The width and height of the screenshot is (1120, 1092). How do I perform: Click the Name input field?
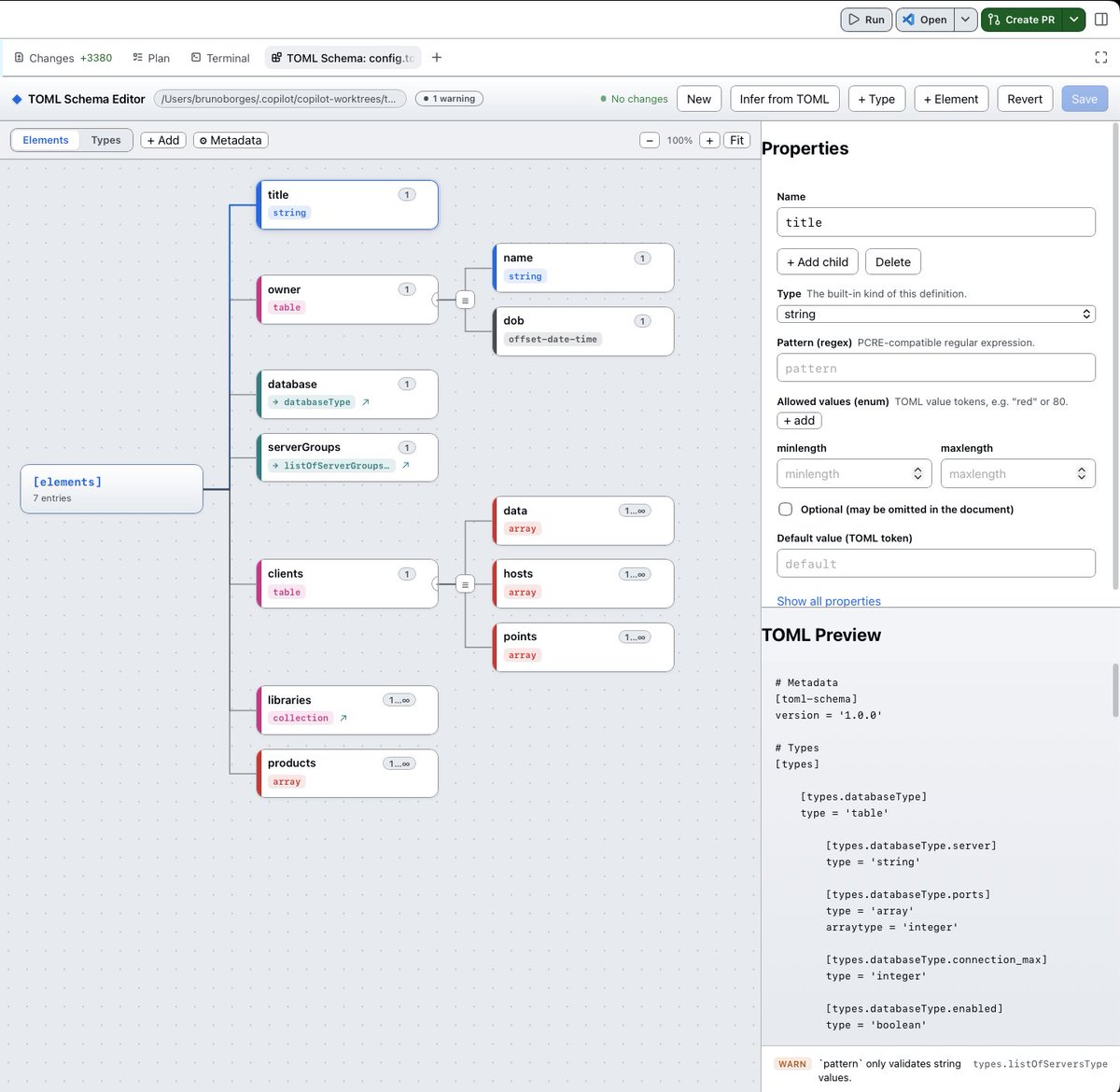[936, 222]
